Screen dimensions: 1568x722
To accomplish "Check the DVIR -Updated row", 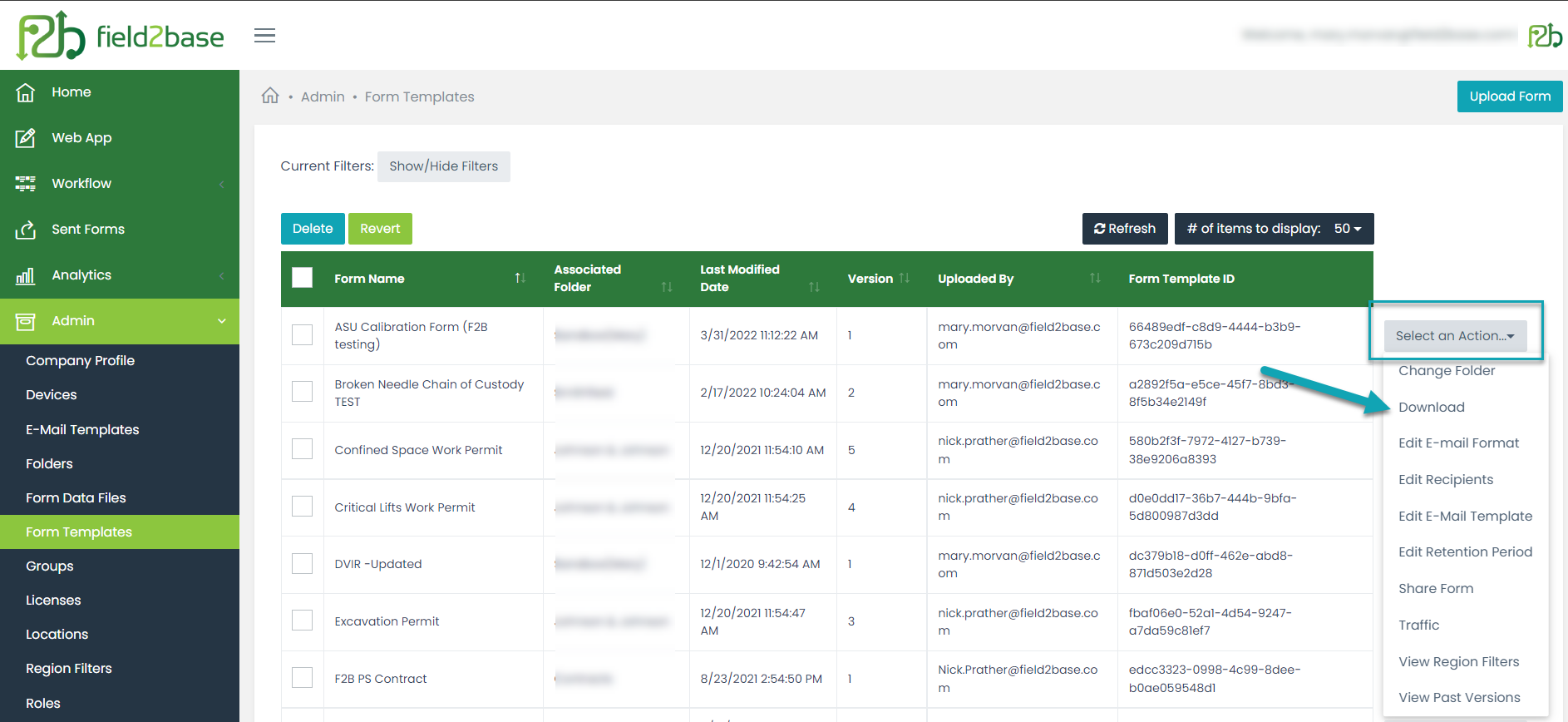I will pos(303,564).
